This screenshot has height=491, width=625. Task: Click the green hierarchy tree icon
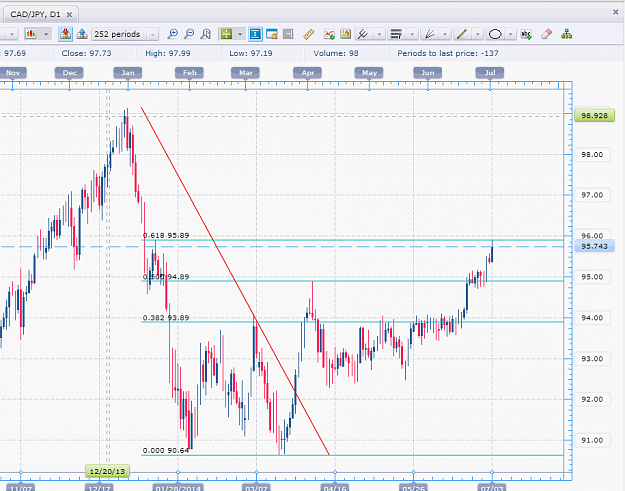tap(566, 34)
